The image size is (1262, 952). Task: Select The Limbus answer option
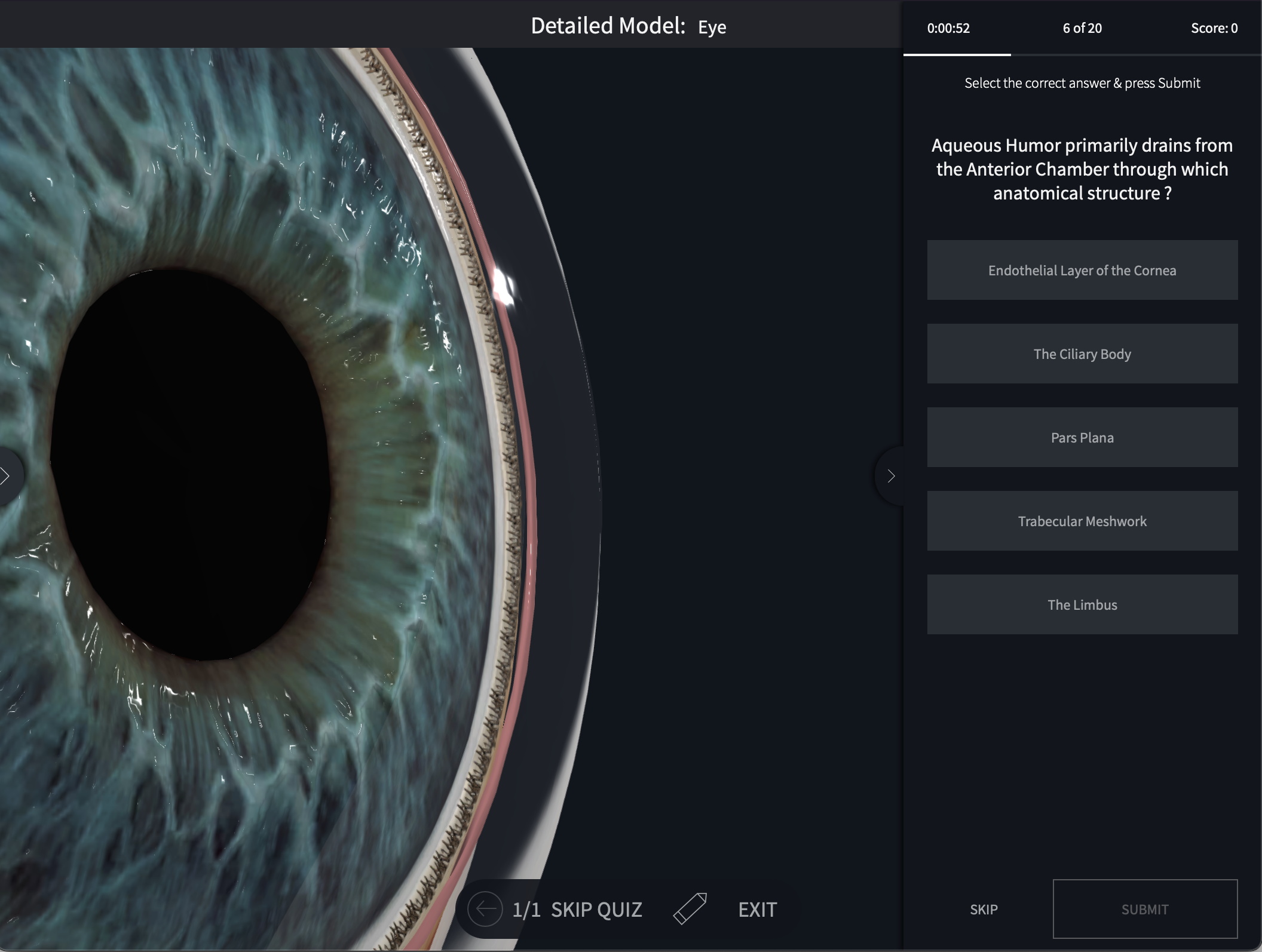(1082, 604)
